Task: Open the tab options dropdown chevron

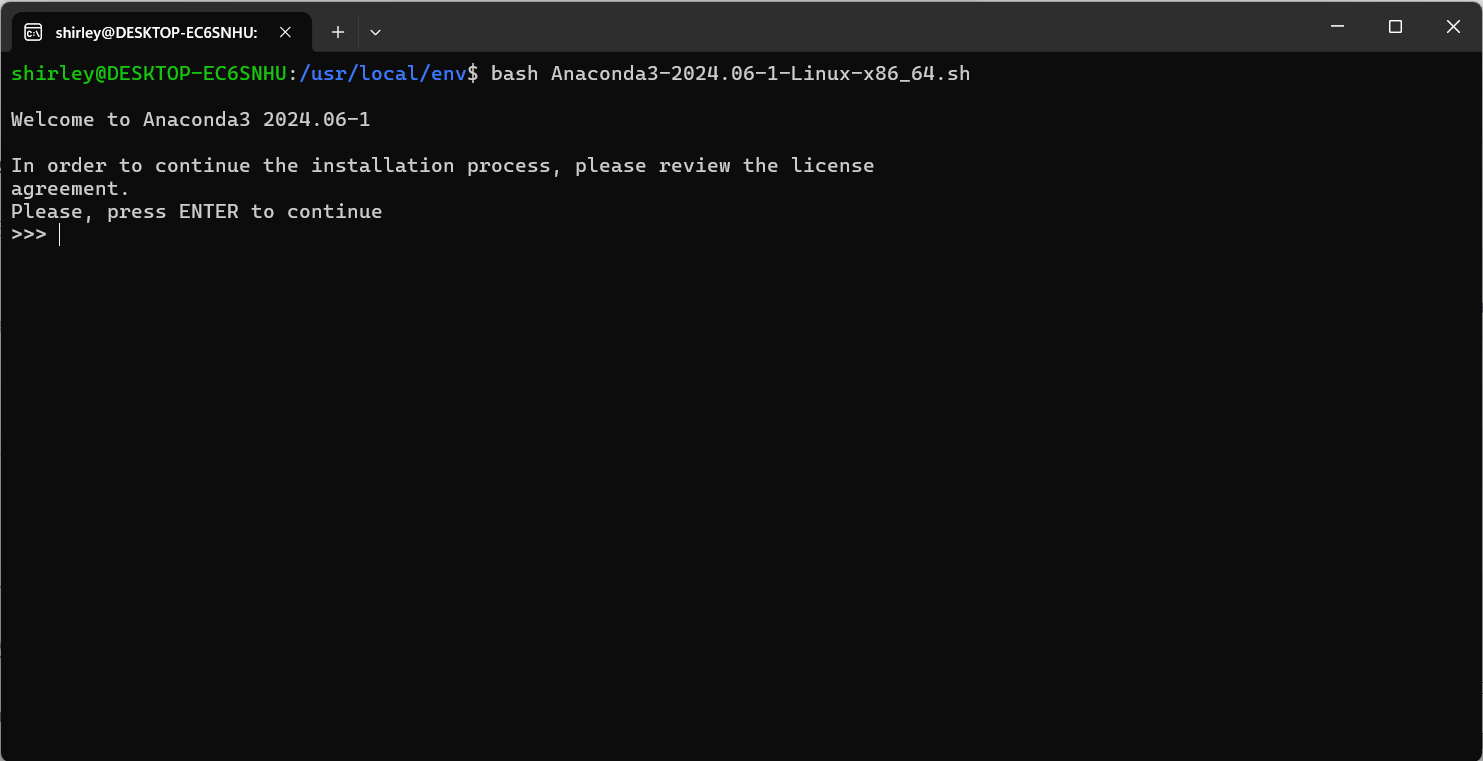Action: pyautogui.click(x=375, y=32)
